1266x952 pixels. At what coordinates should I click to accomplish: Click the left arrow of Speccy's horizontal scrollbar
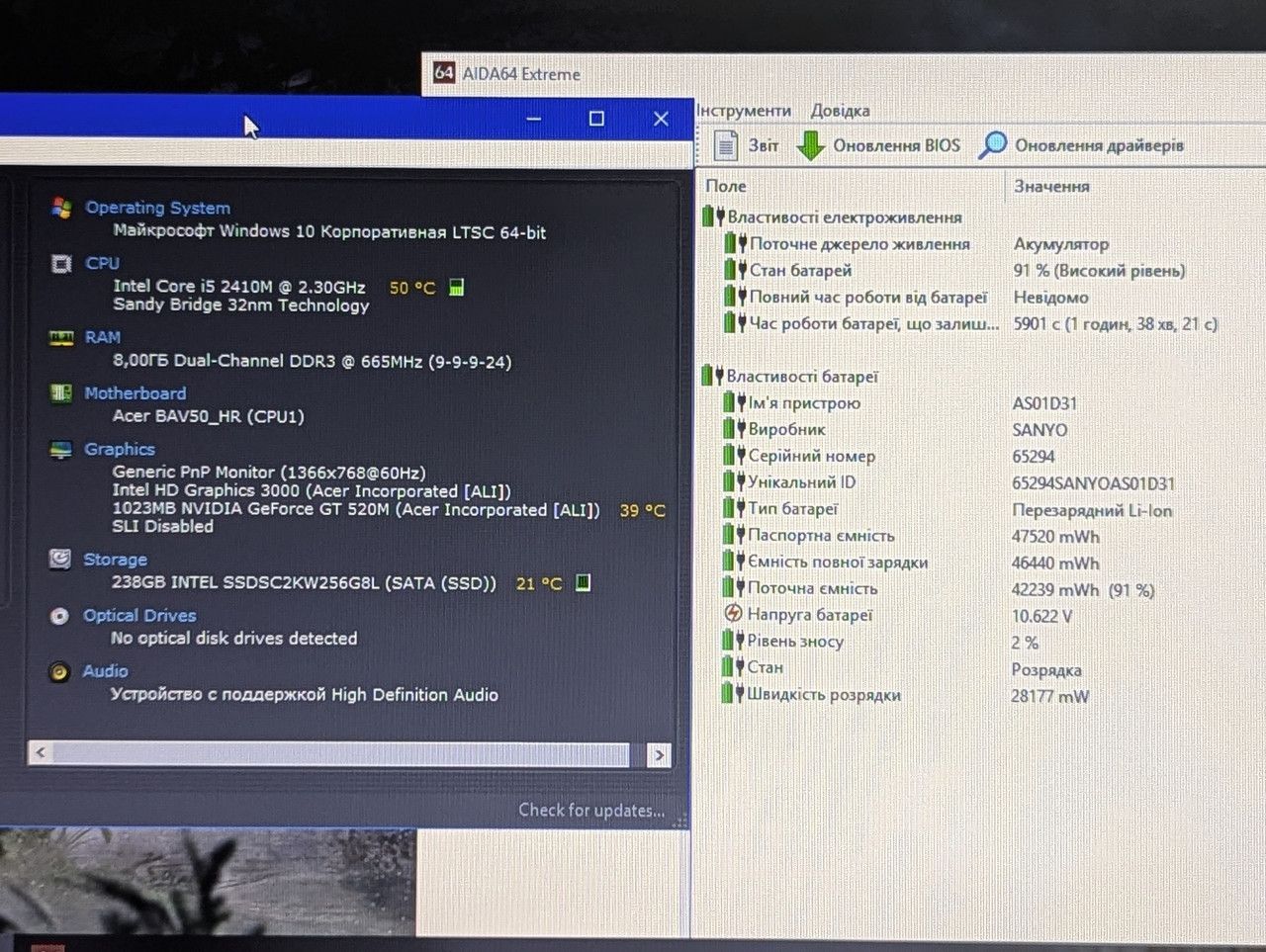click(41, 753)
